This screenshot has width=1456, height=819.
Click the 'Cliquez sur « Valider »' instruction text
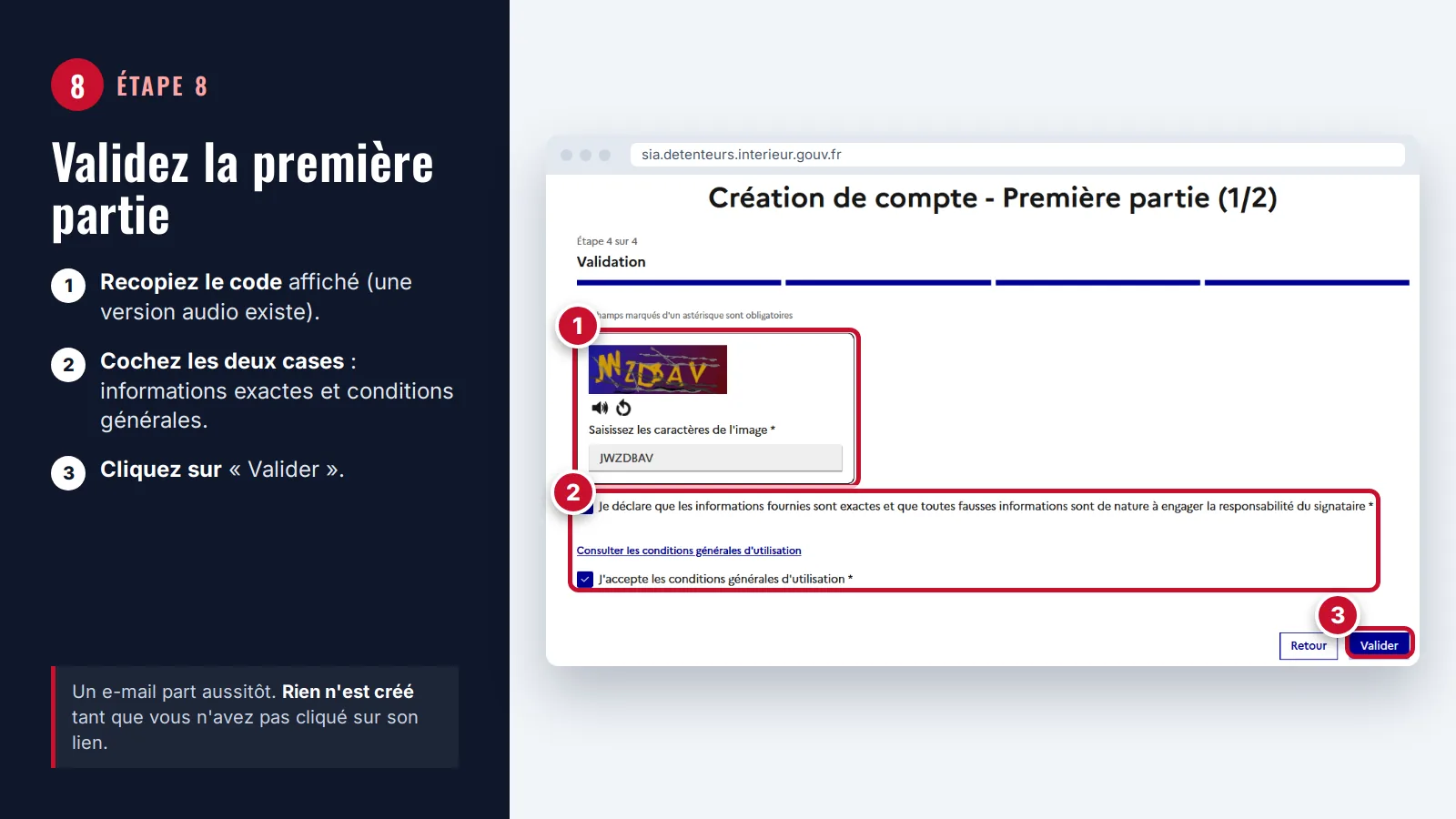[x=222, y=470]
